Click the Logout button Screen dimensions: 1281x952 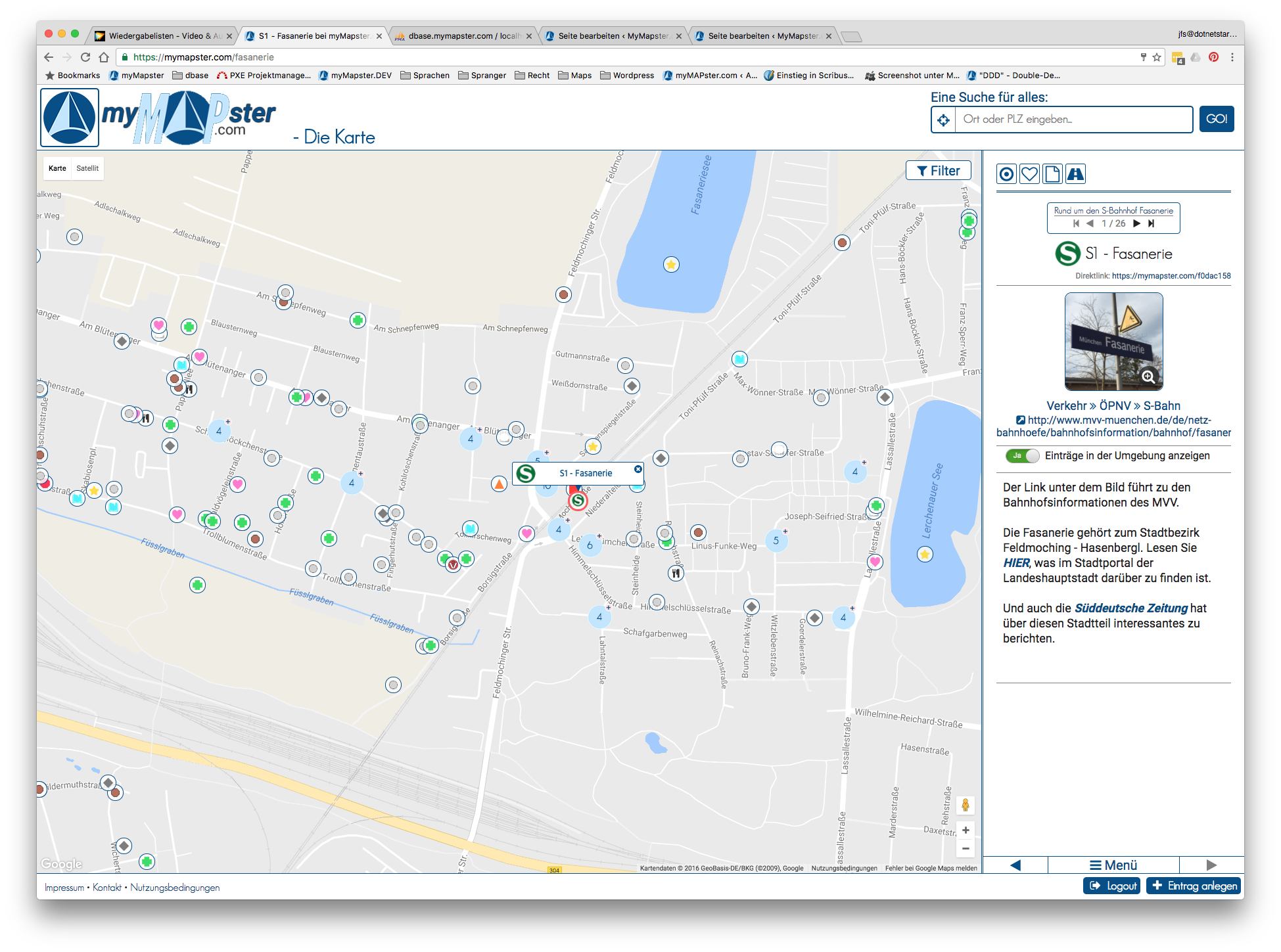(x=1112, y=886)
